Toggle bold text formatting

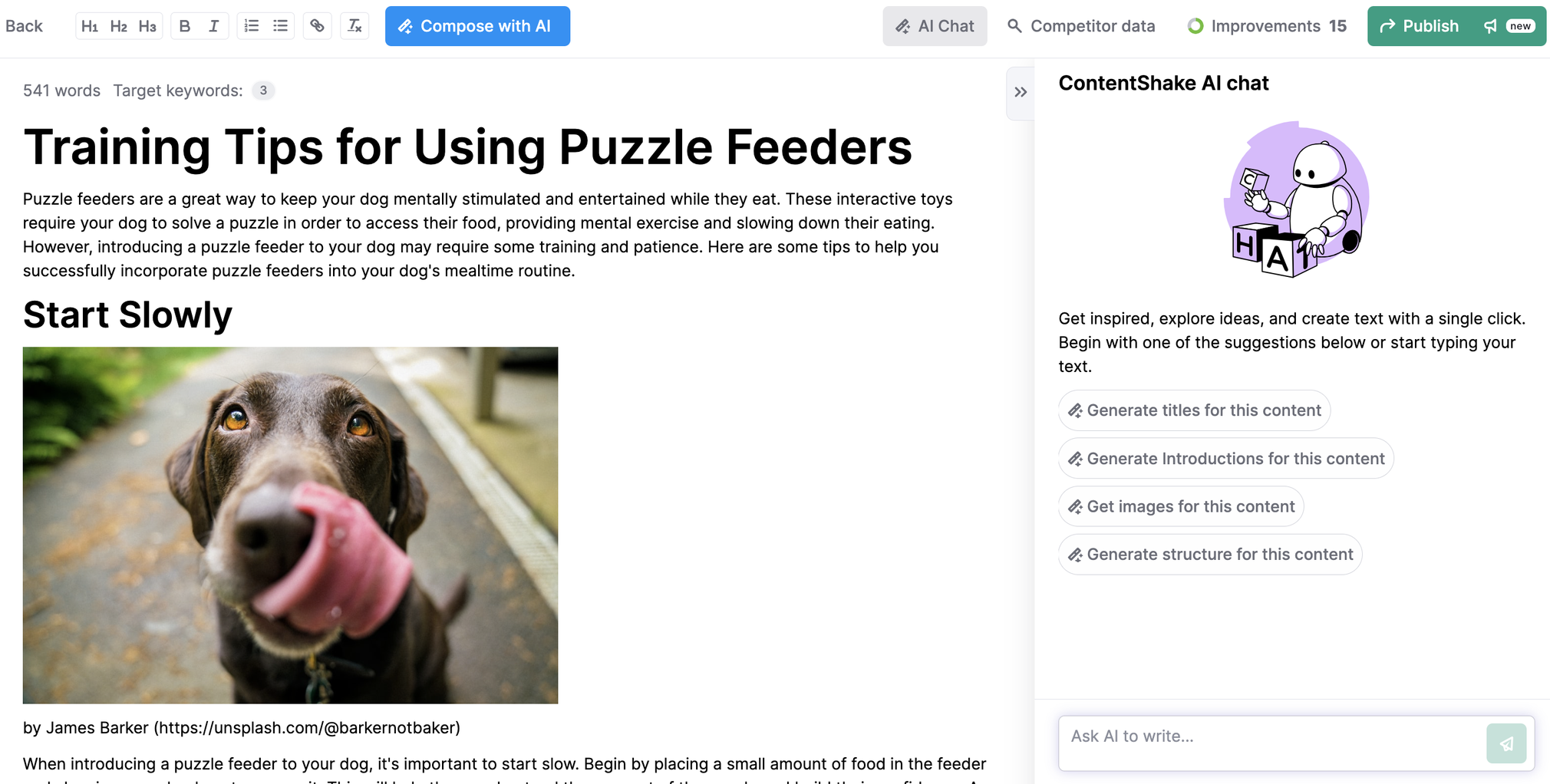pos(185,26)
